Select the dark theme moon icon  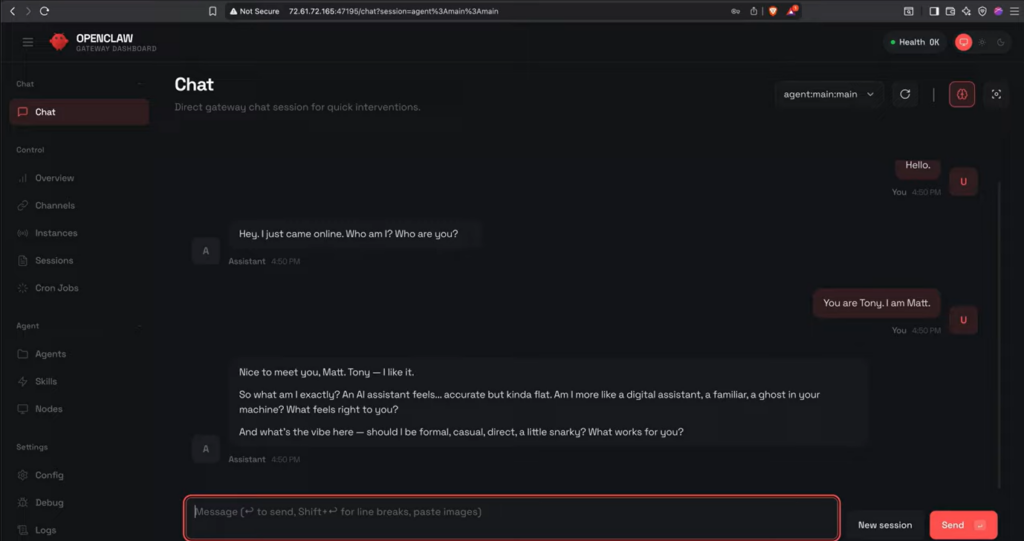point(1000,42)
